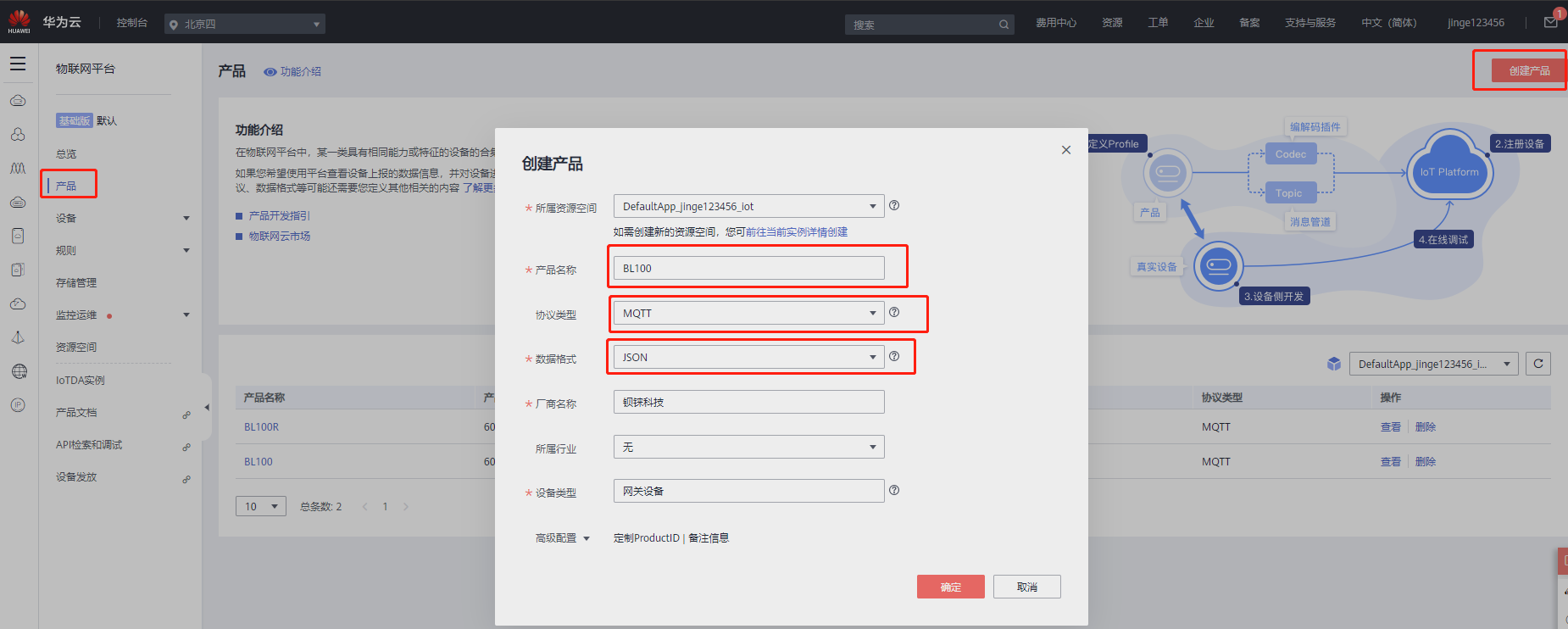Select 资源空间 in the sidebar
Image resolution: width=1568 pixels, height=629 pixels.
76,347
